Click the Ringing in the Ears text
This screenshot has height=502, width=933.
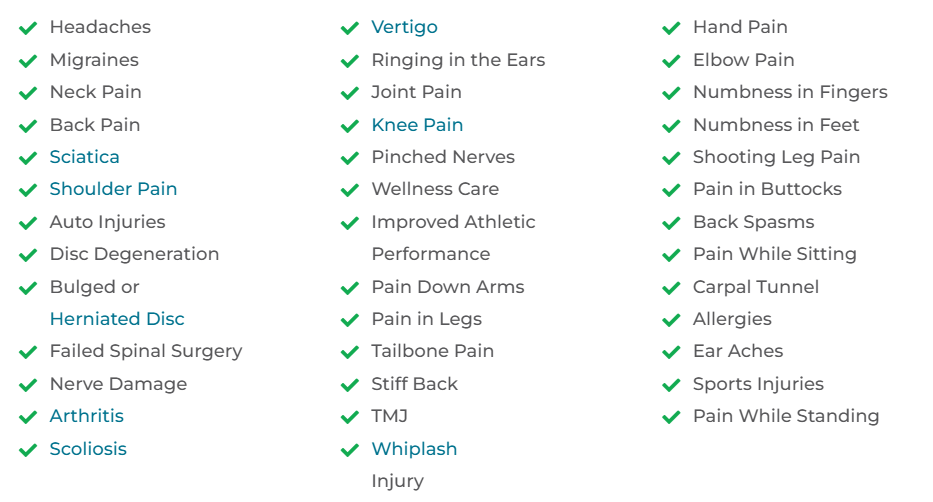pos(458,60)
